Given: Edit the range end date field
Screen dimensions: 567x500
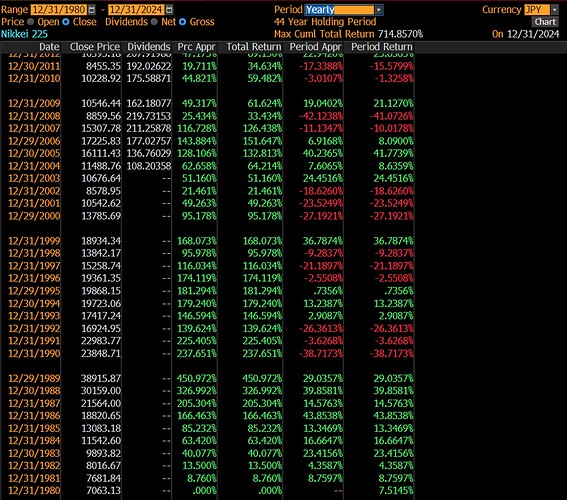Looking at the screenshot, I should pyautogui.click(x=136, y=9).
